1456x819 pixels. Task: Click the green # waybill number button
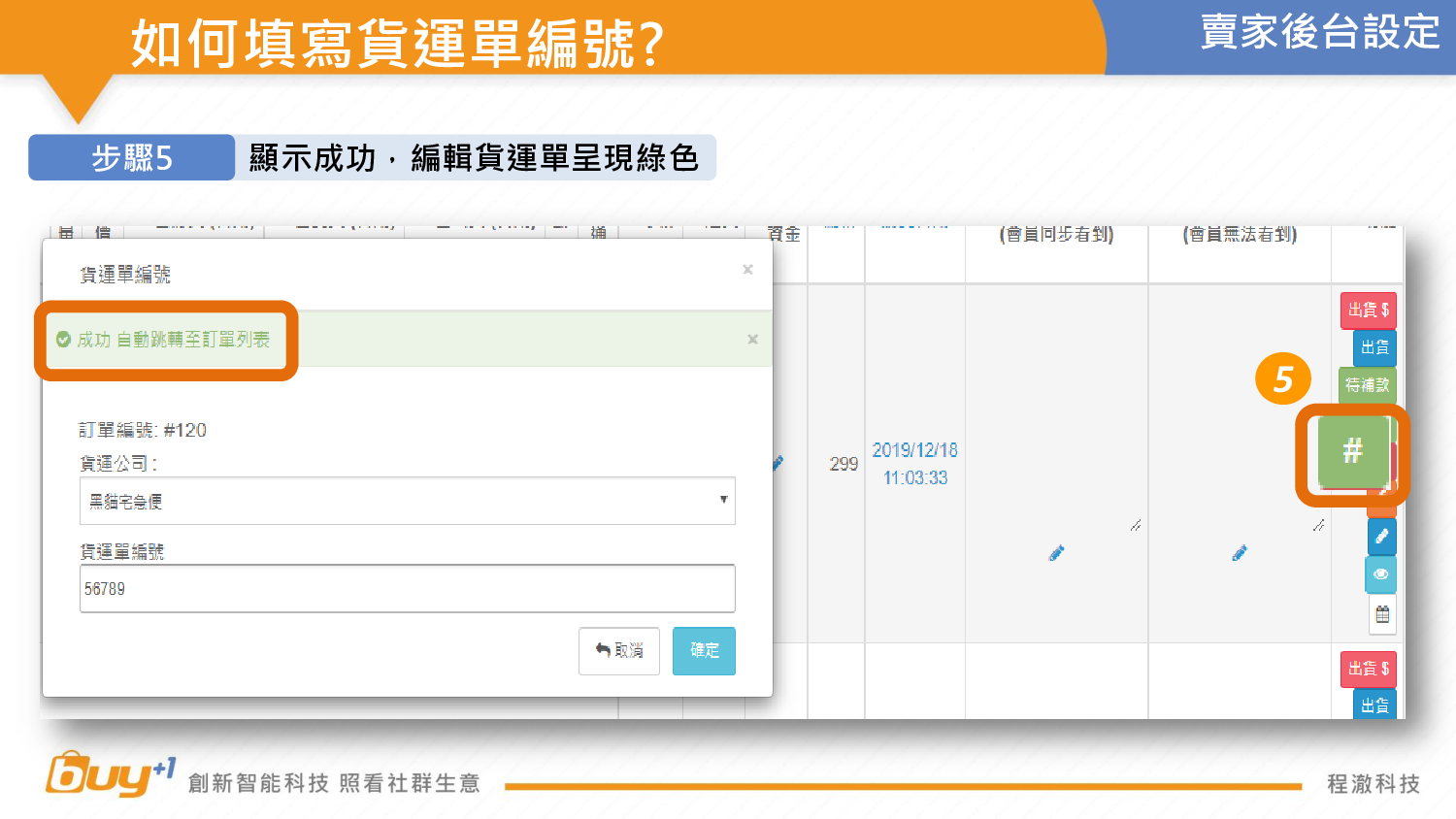tap(1353, 451)
